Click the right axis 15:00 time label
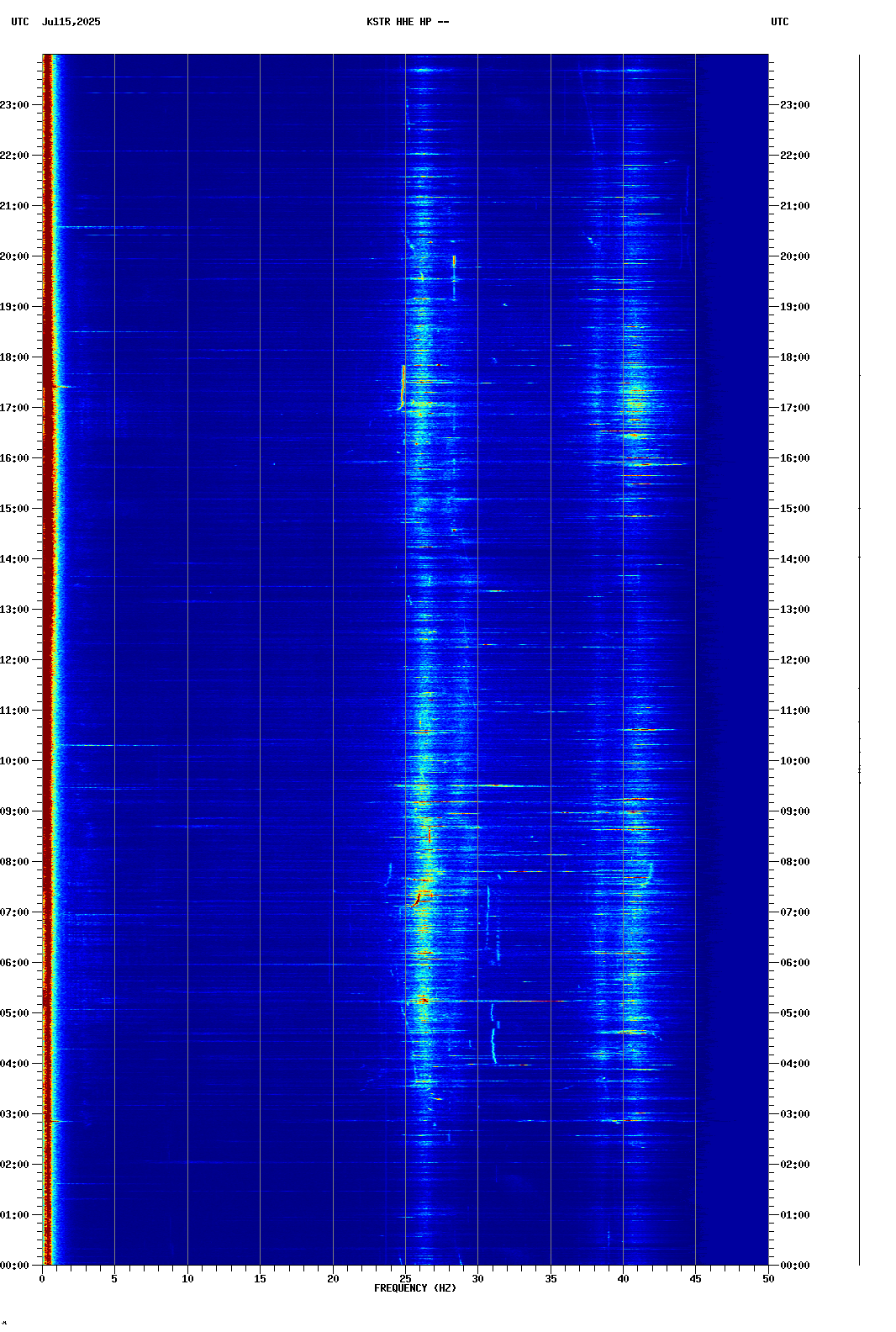Image resolution: width=896 pixels, height=1332 pixels. tap(795, 509)
